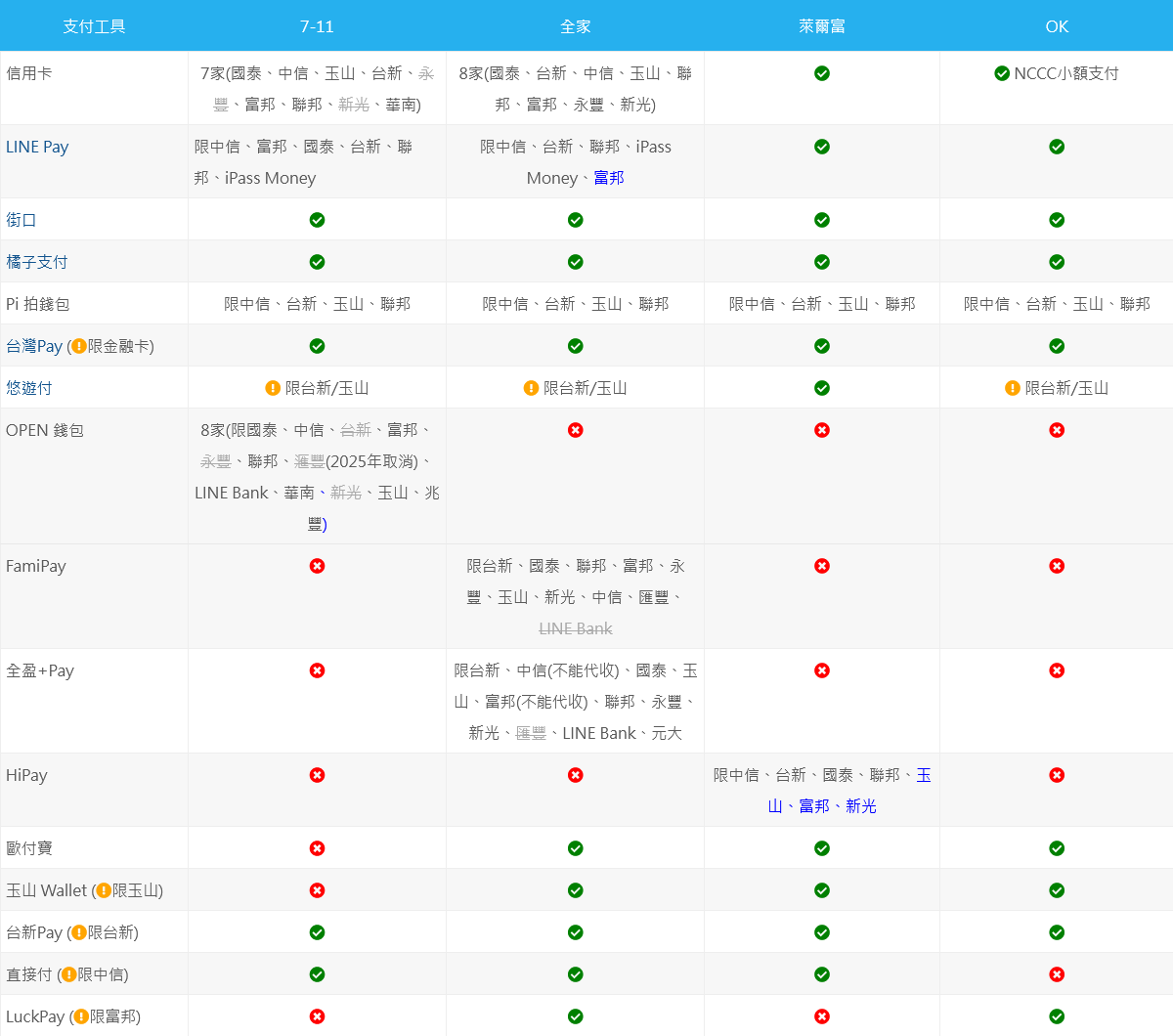Click the HiPay row label

point(26,775)
